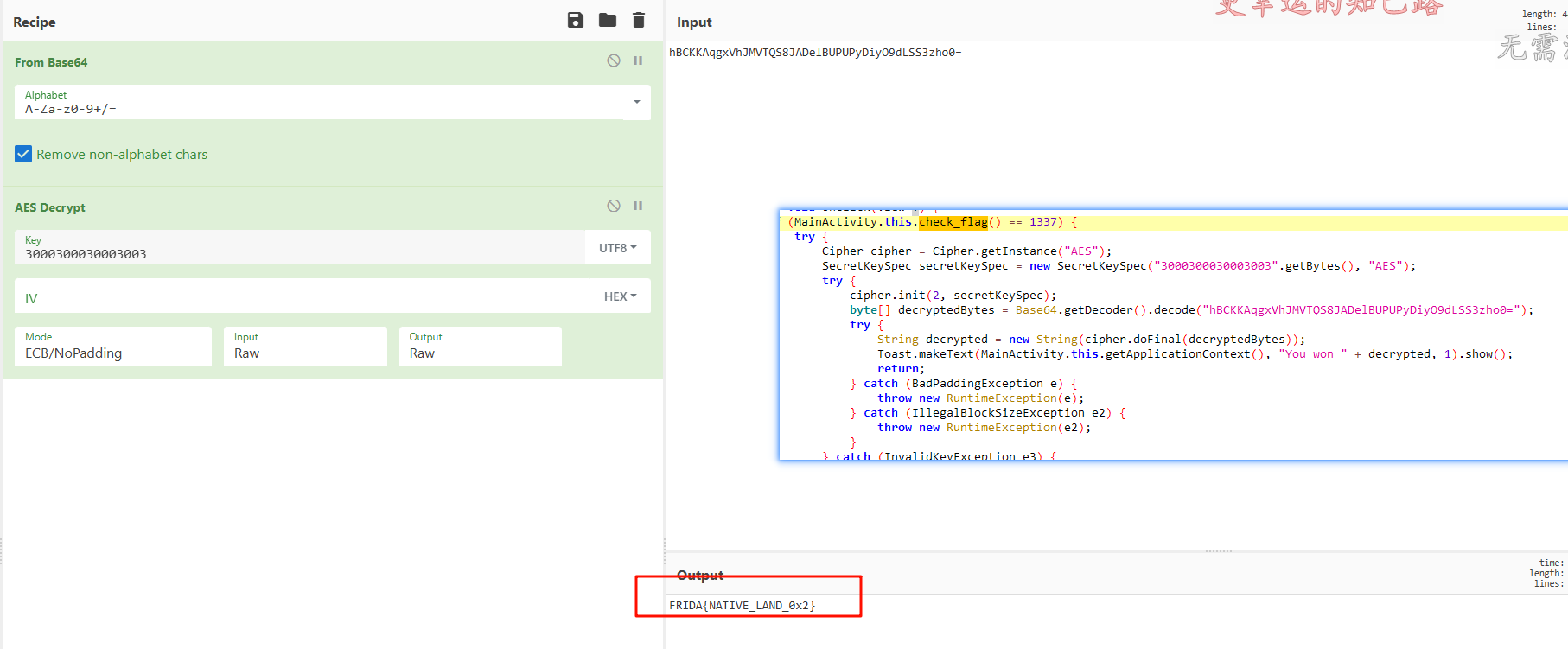Image resolution: width=1568 pixels, height=649 pixels.
Task: Disable the From Base64 operation
Action: 614,60
